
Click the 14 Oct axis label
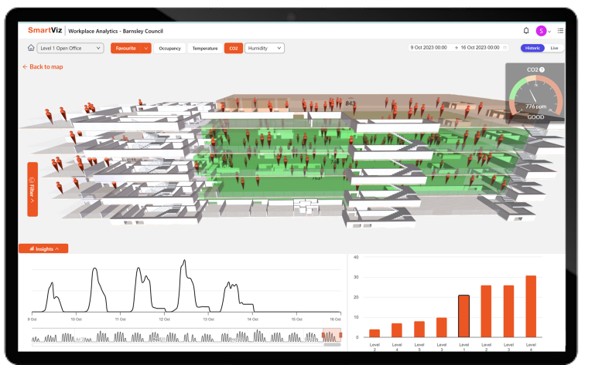(x=253, y=319)
